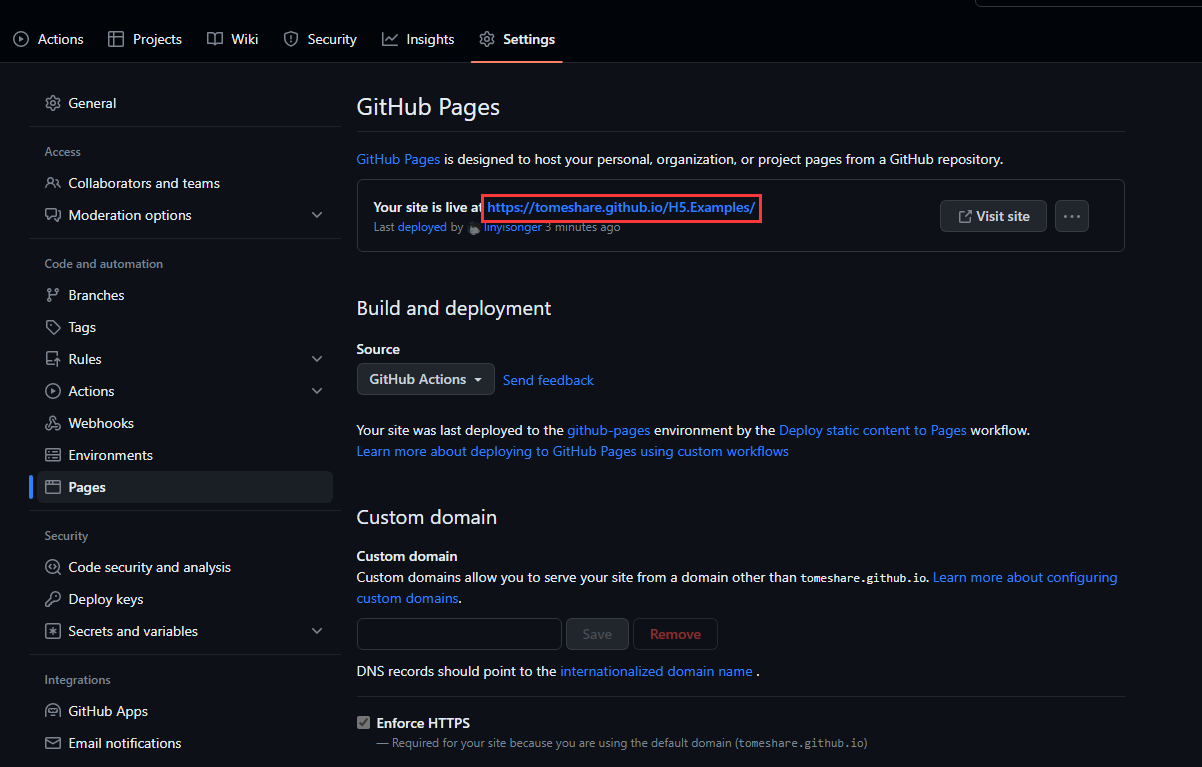Open the GitHub Actions source dropdown
1202x767 pixels.
tap(426, 379)
